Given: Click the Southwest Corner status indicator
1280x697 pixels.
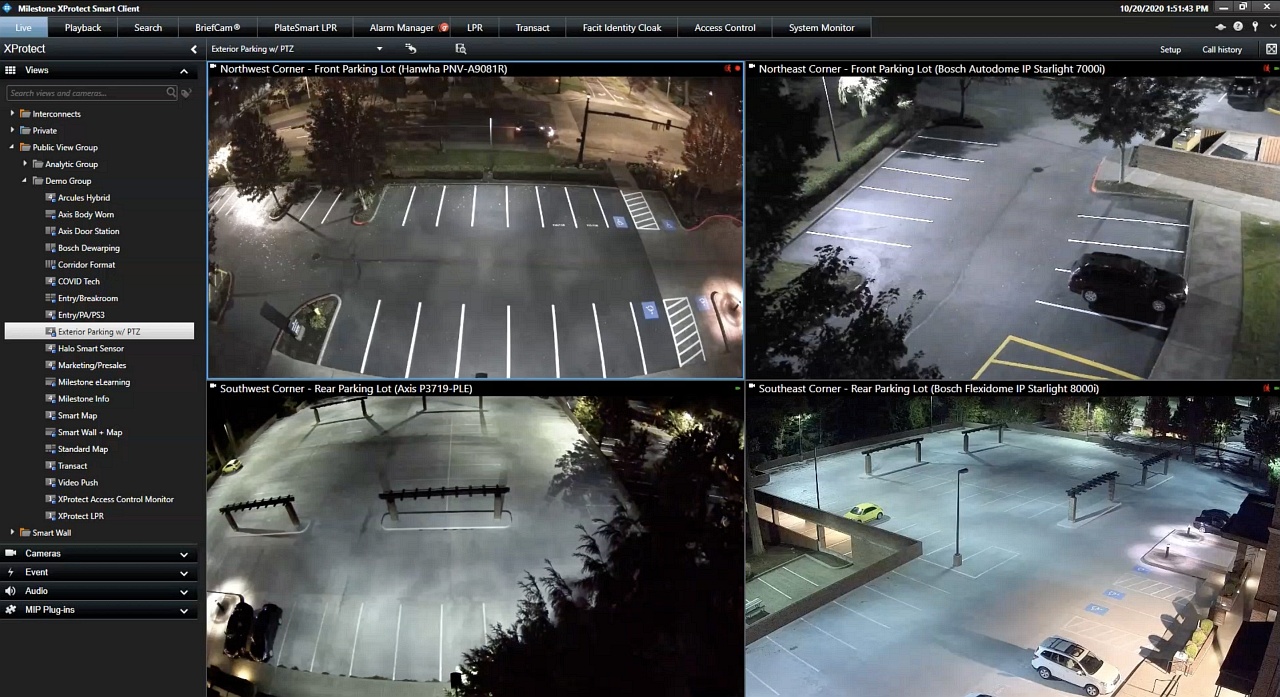Looking at the screenshot, I should pos(737,388).
